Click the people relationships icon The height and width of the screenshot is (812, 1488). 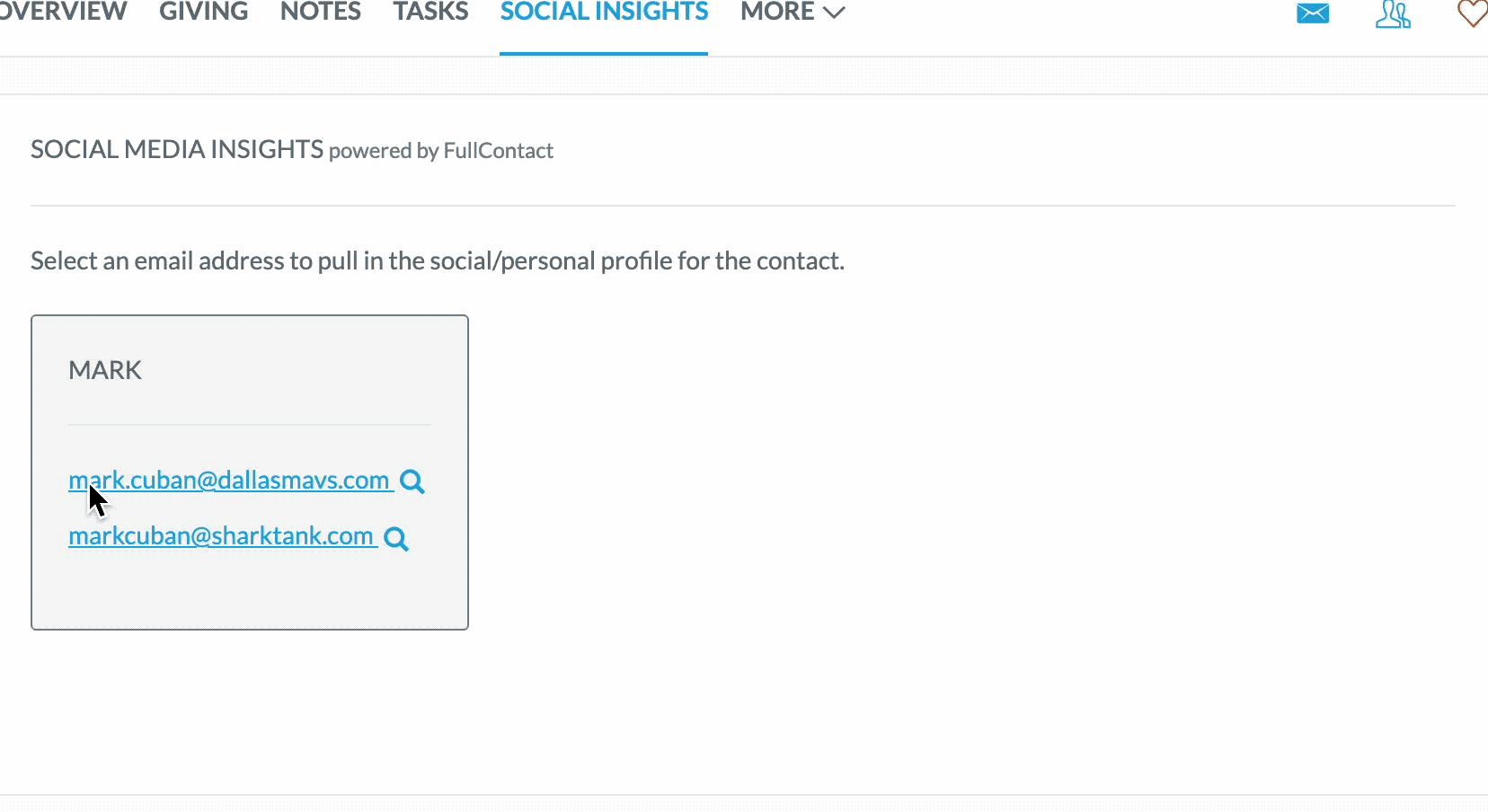1393,13
